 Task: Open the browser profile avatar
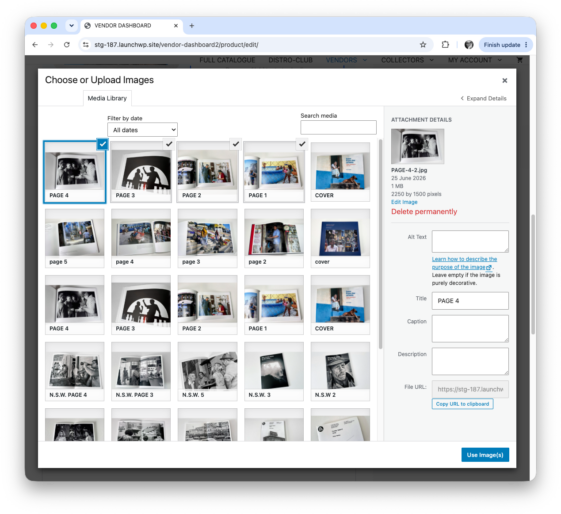click(469, 45)
